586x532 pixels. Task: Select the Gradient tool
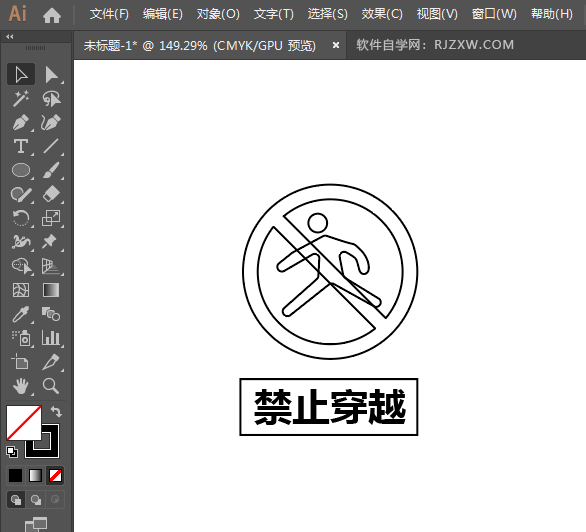click(52, 290)
